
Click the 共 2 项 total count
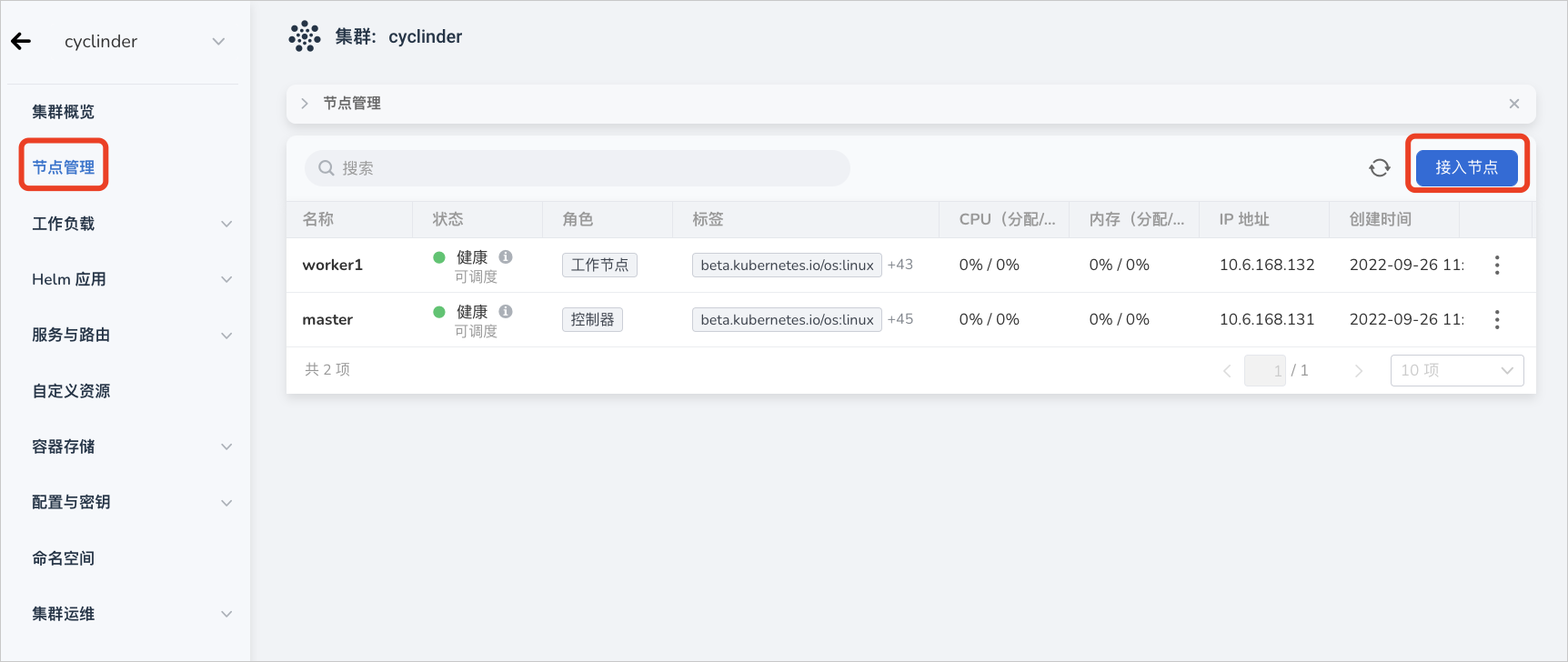pos(327,369)
